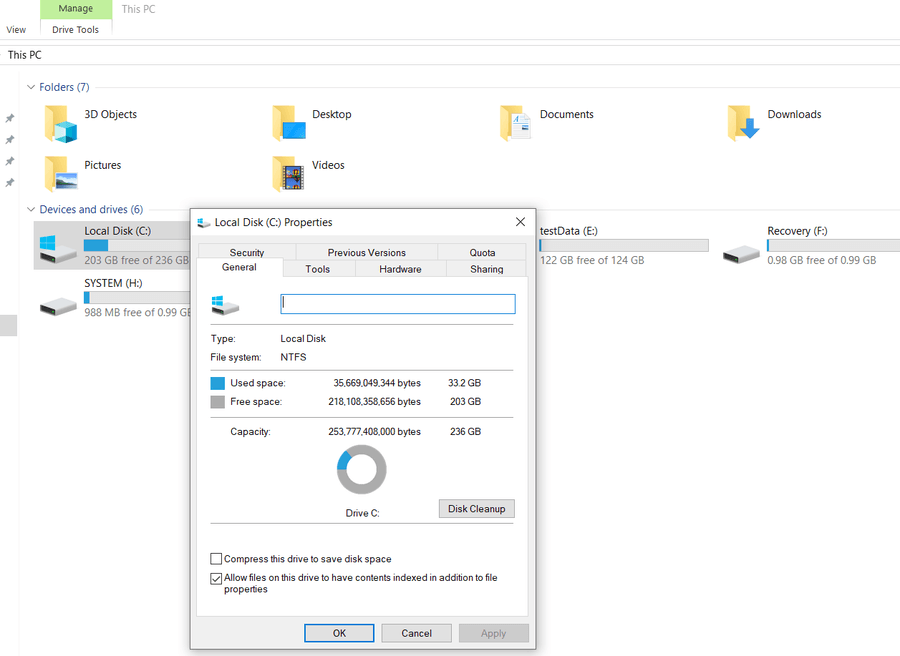
Task: Click '218,108,358,656 bytes' free space value
Action: (374, 402)
